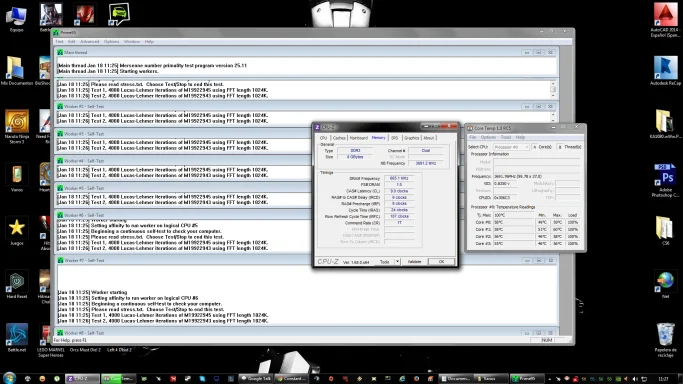Open the Equipo desktop icon
The height and width of the screenshot is (384, 683).
tap(16, 18)
